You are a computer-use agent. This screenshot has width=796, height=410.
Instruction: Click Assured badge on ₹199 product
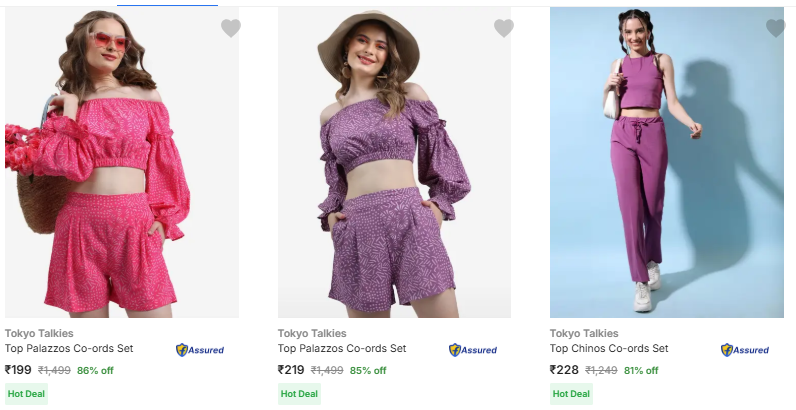pos(200,350)
